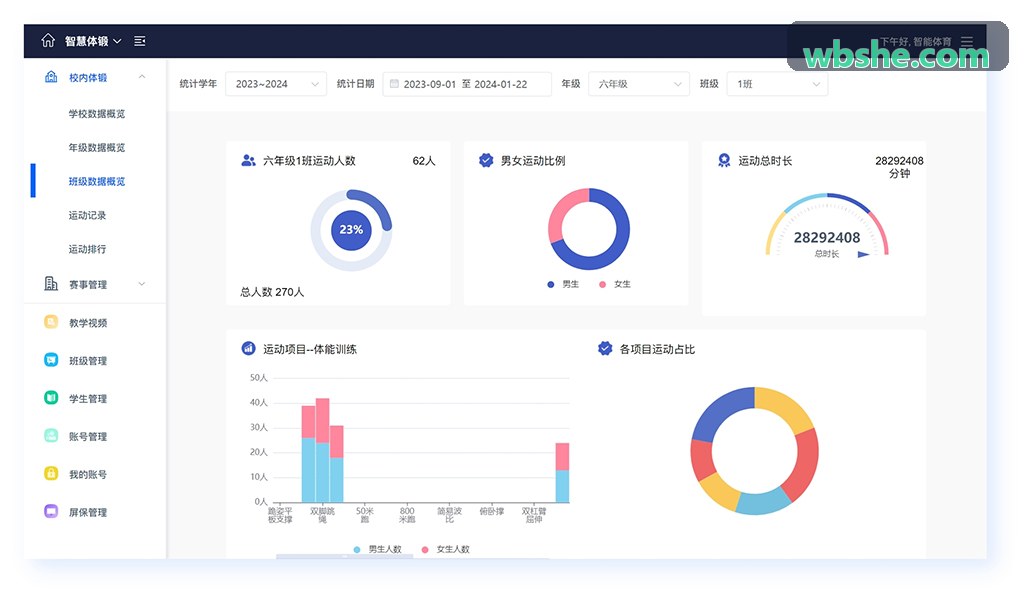Click the 赛事管理 building icon
The width and height of the screenshot is (1029, 600).
pos(51,284)
